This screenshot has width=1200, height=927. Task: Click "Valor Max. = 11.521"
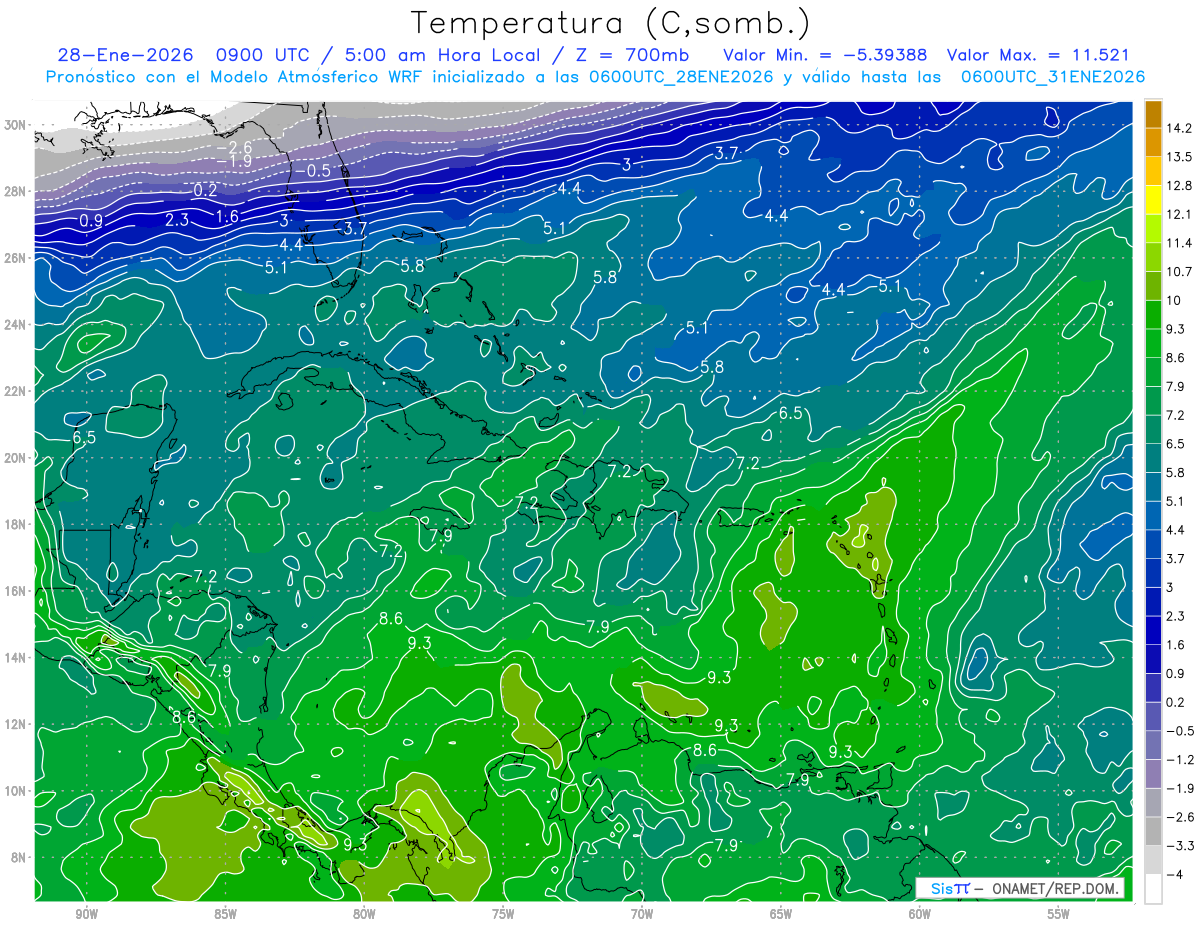pyautogui.click(x=1038, y=55)
